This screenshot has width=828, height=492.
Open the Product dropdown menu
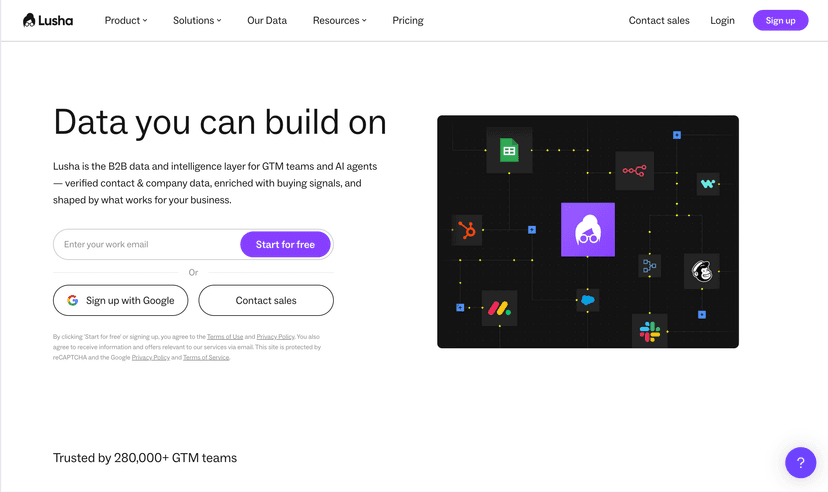pos(126,21)
